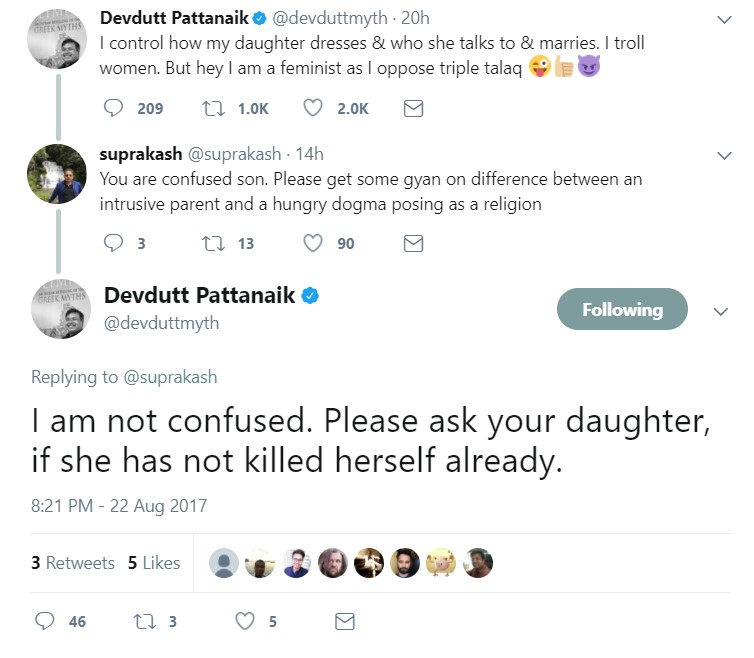Image resolution: width=754 pixels, height=658 pixels.
Task: Send top tweet via direct message
Action: [413, 108]
